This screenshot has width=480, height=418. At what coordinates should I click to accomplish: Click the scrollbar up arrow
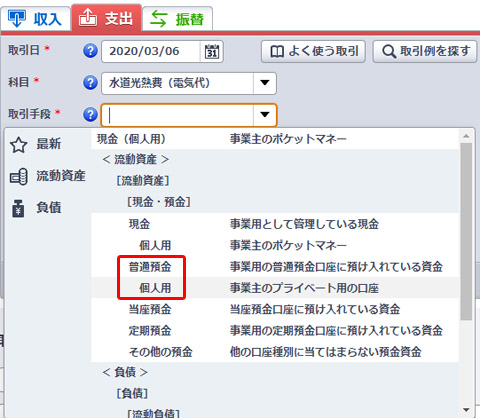tap(466, 136)
